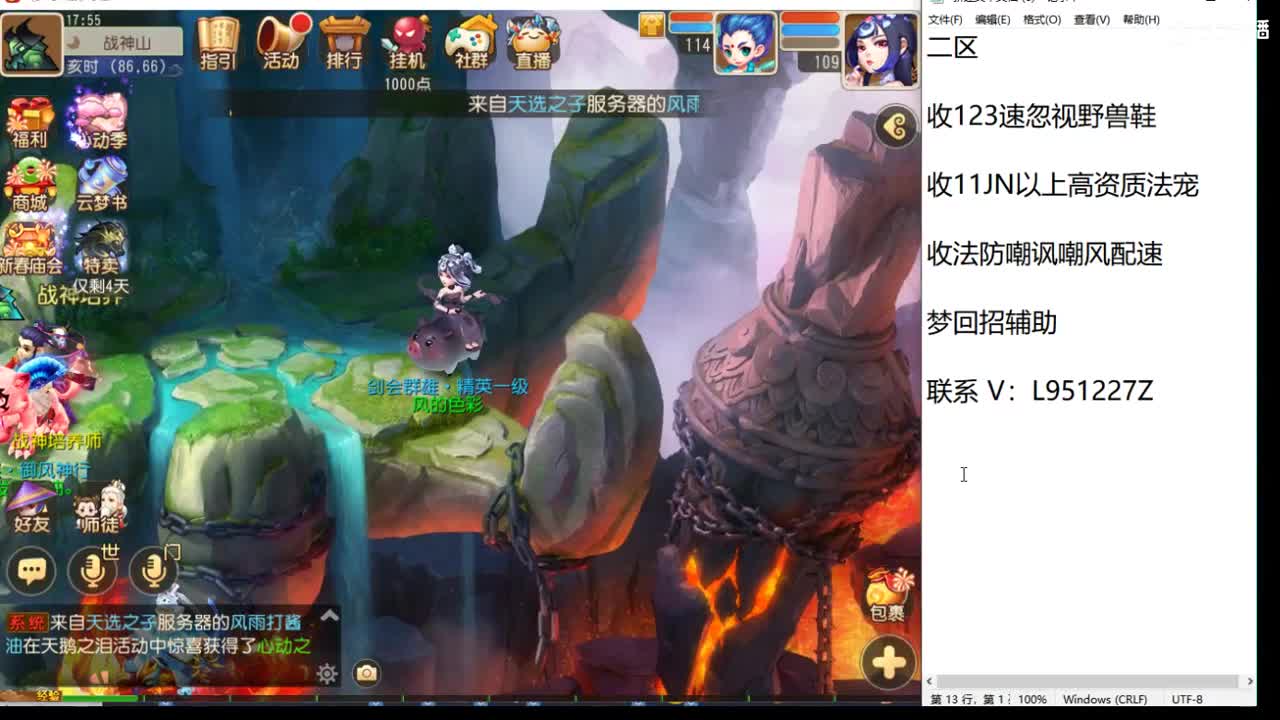Collapse the side panel with gold swirl button
The width and height of the screenshot is (1280, 720).
click(896, 127)
